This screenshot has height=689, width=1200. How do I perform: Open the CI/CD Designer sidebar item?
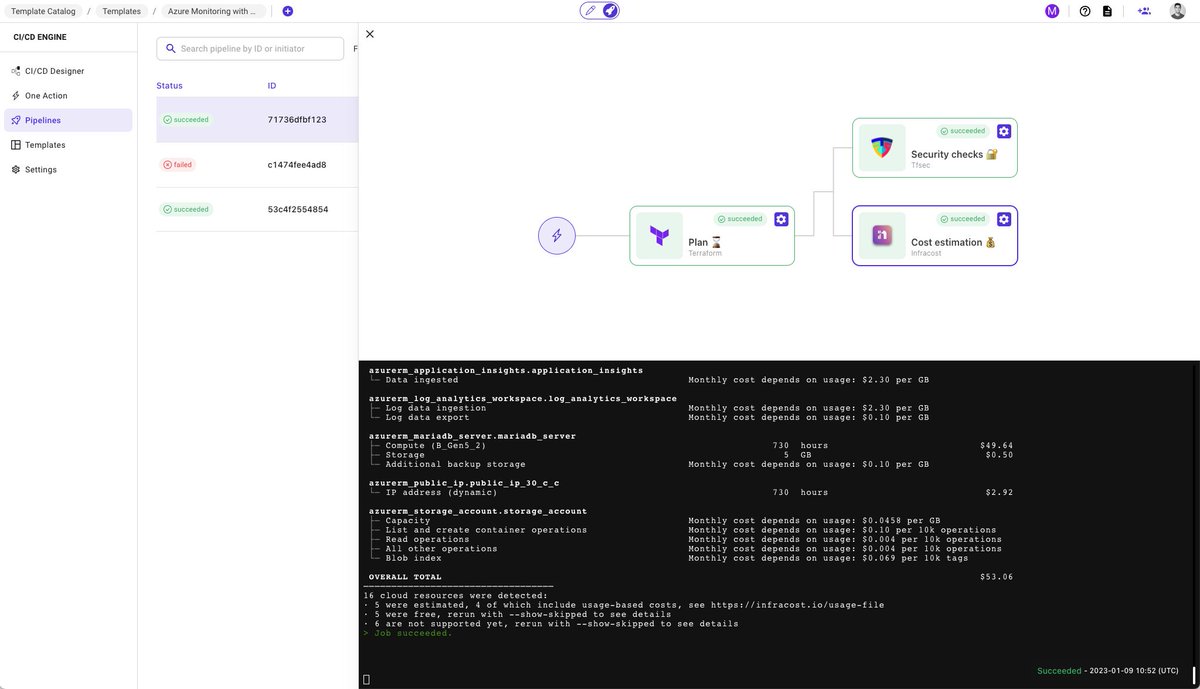click(x=49, y=70)
